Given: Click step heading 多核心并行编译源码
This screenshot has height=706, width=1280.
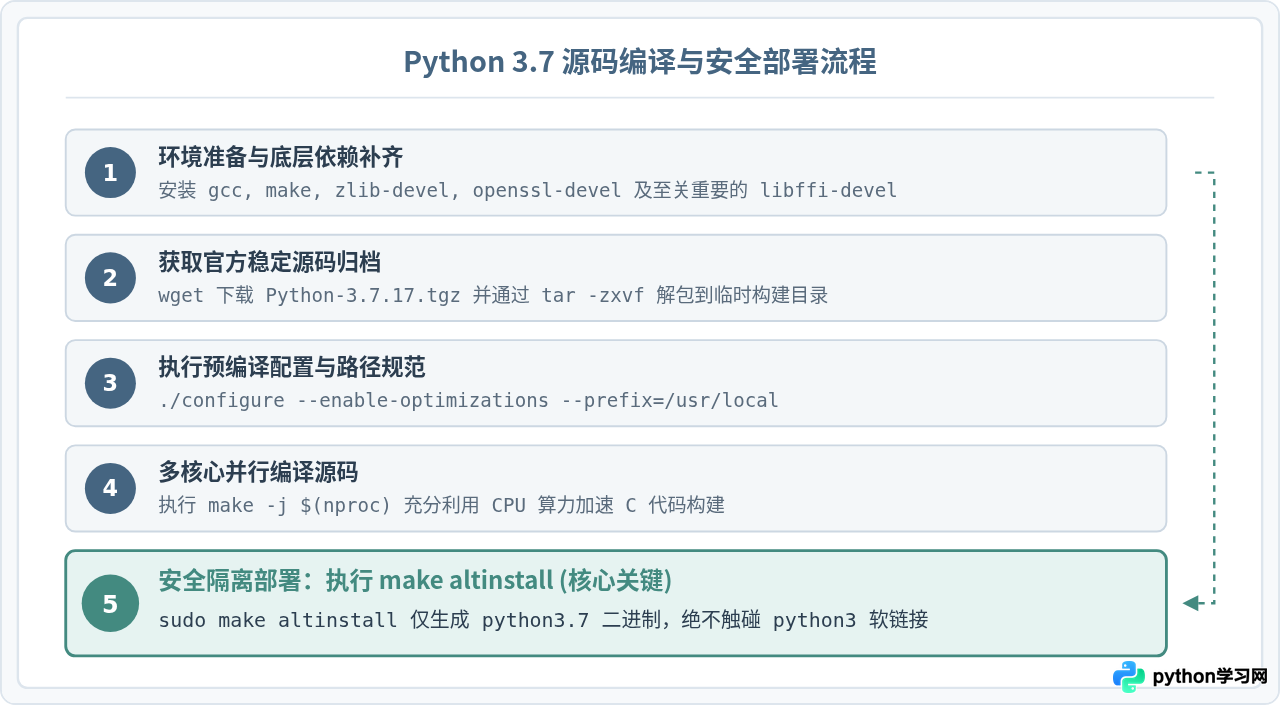Looking at the screenshot, I should (258, 472).
